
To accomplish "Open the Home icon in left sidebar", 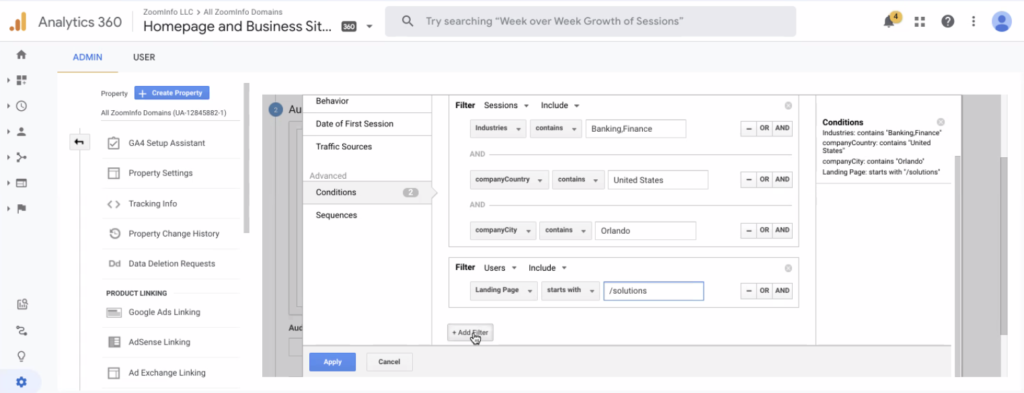I will click(x=22, y=55).
